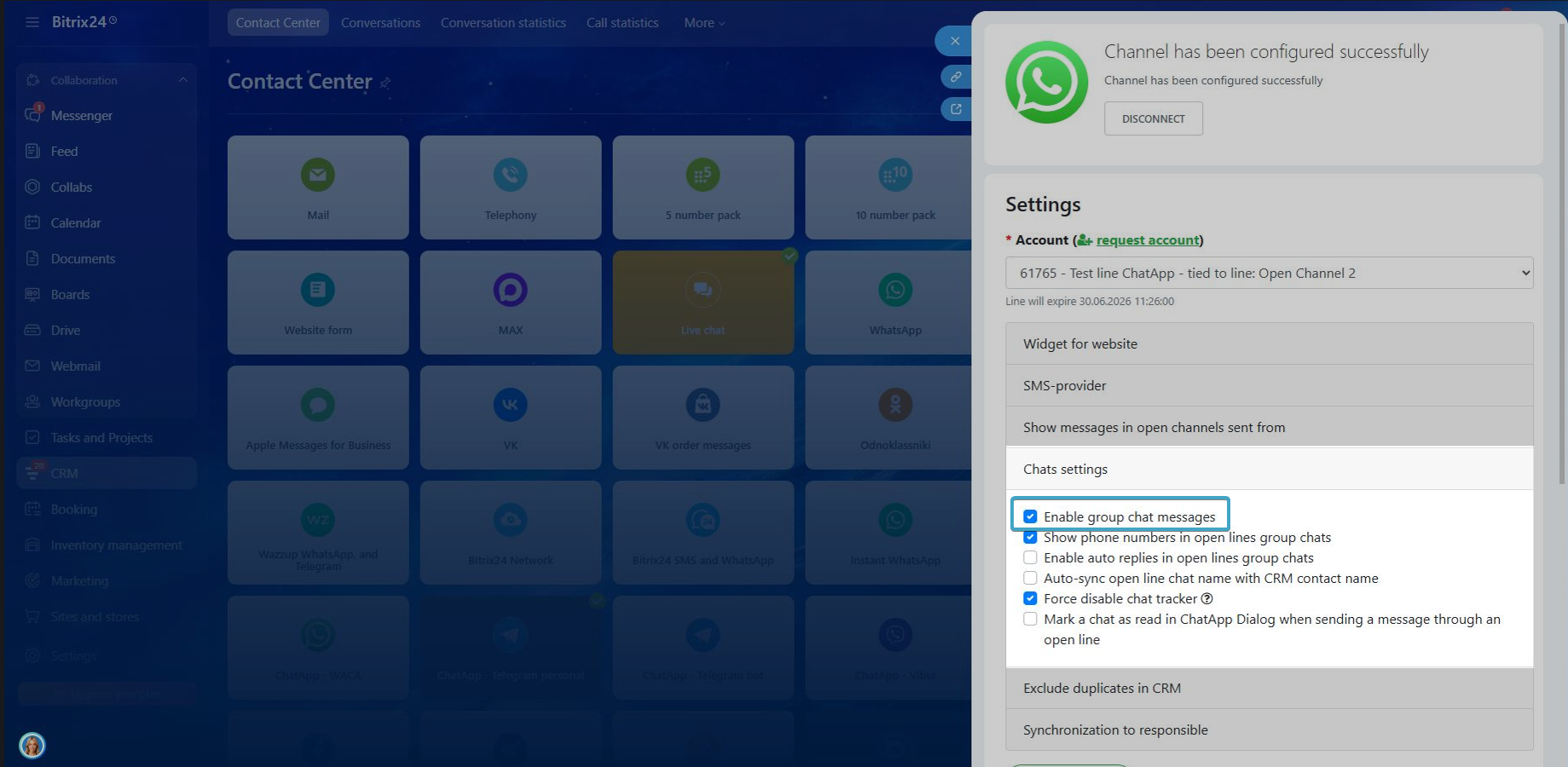
Task: Enable auto replies in open lines group chats
Action: tap(1030, 558)
